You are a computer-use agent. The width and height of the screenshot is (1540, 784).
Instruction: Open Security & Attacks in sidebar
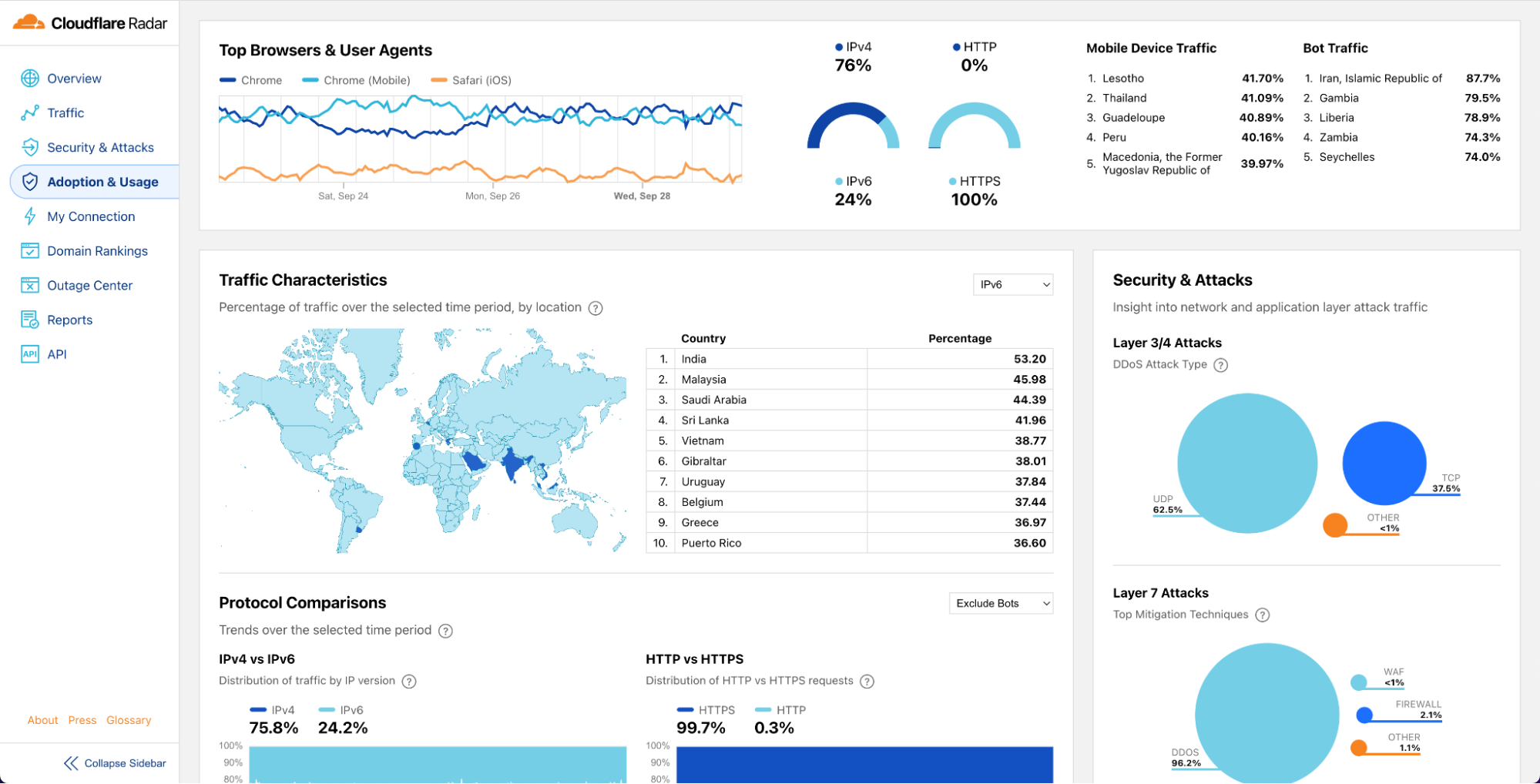tap(100, 147)
